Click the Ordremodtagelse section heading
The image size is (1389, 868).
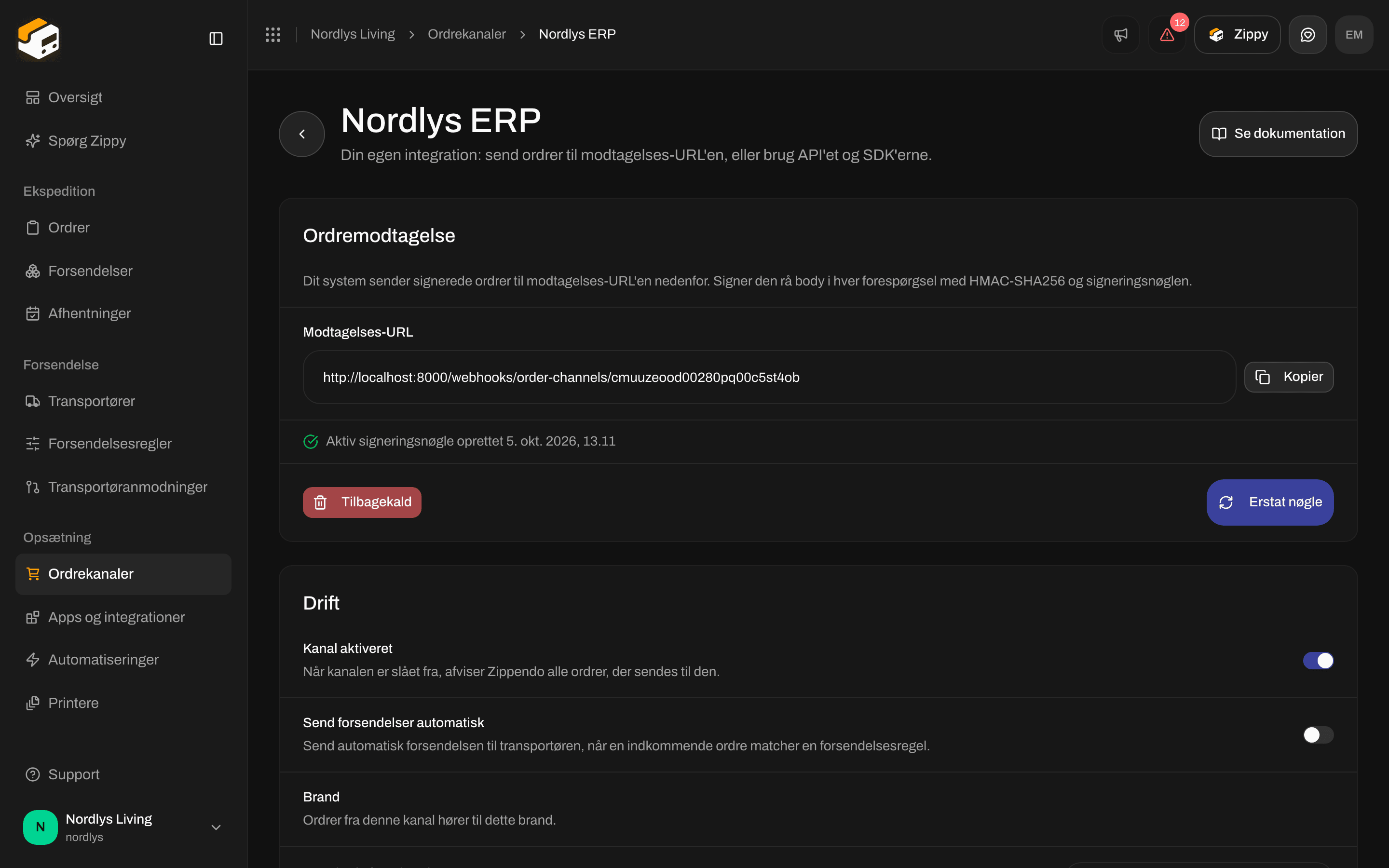[379, 236]
